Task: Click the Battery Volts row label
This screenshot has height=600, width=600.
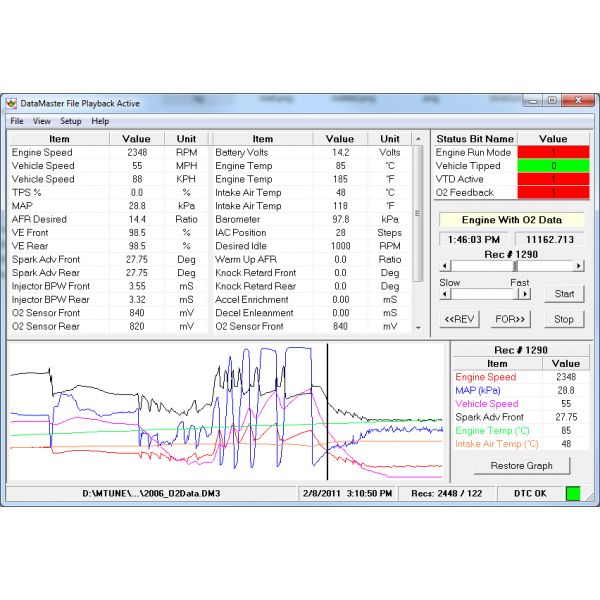Action: point(241,152)
